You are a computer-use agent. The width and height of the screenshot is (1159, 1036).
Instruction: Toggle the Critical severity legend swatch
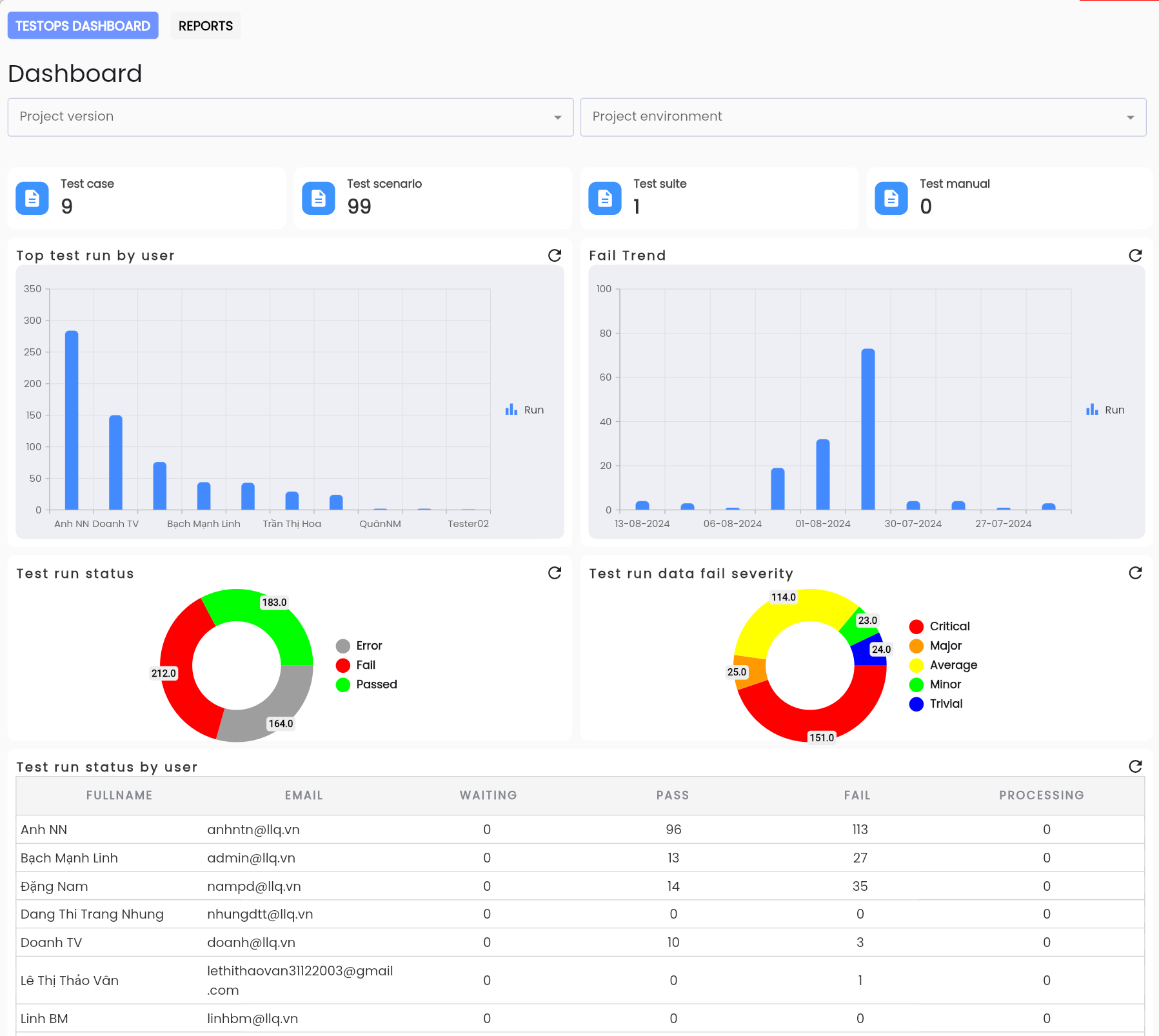(x=916, y=626)
